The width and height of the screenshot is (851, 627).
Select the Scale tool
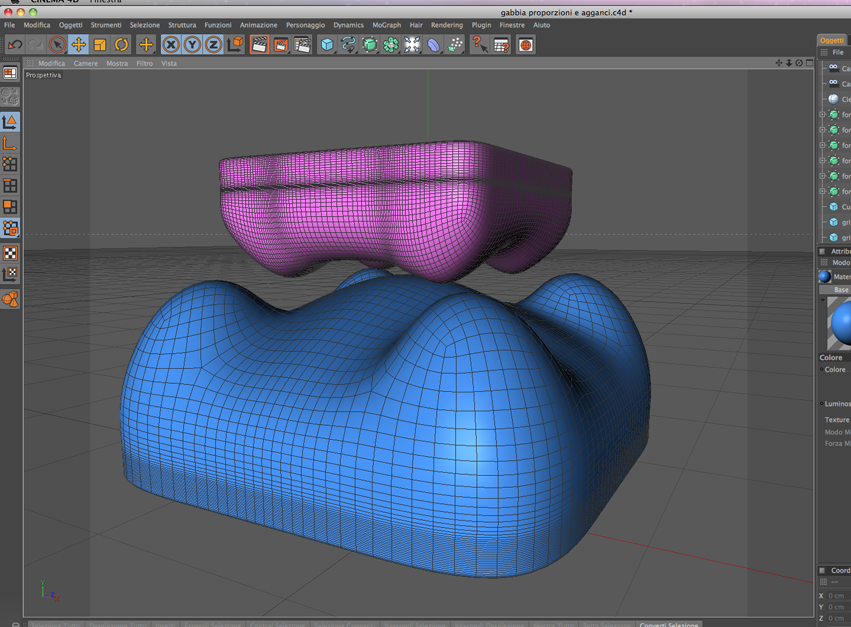click(x=100, y=45)
